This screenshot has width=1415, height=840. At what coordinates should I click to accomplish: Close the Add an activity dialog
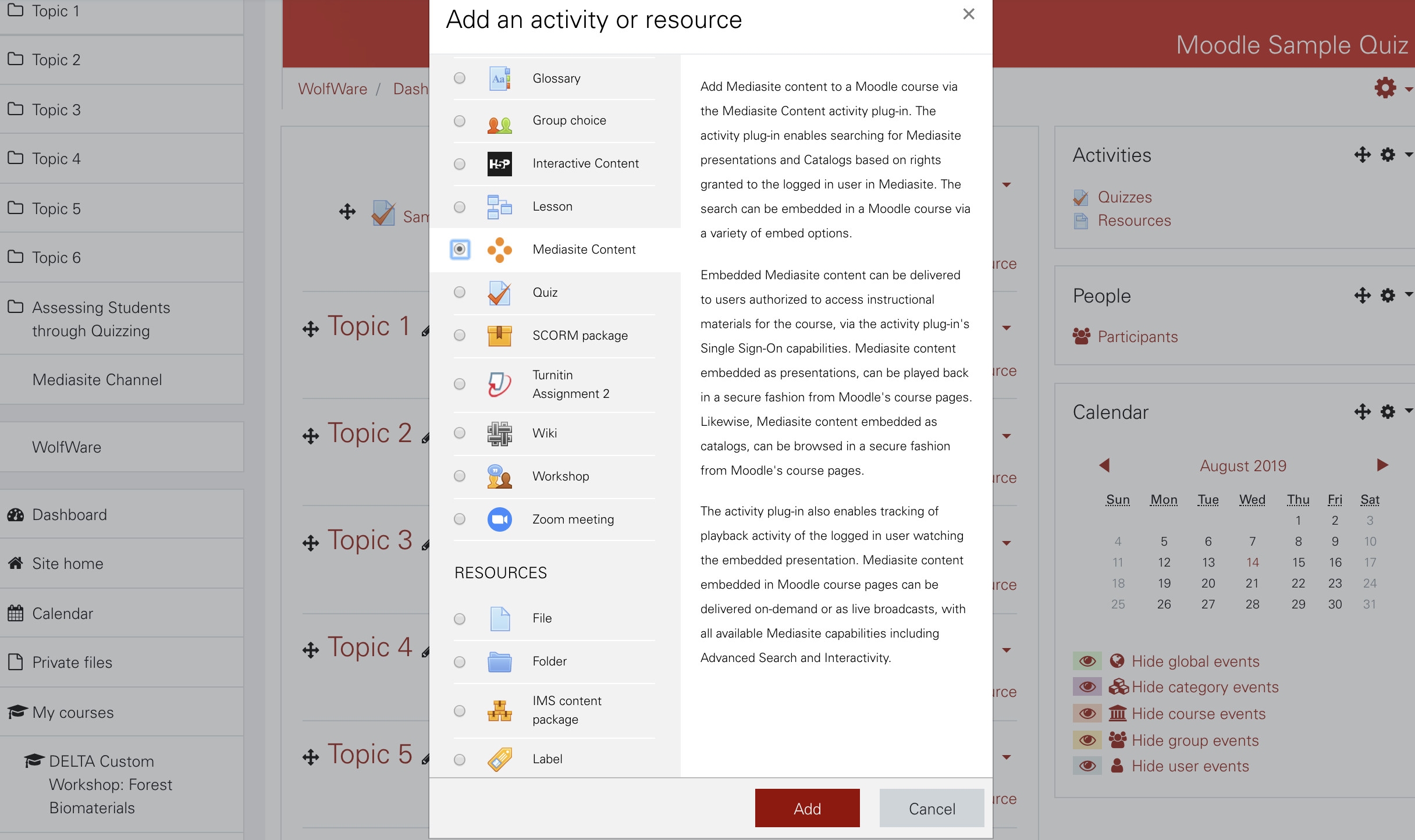[969, 15]
